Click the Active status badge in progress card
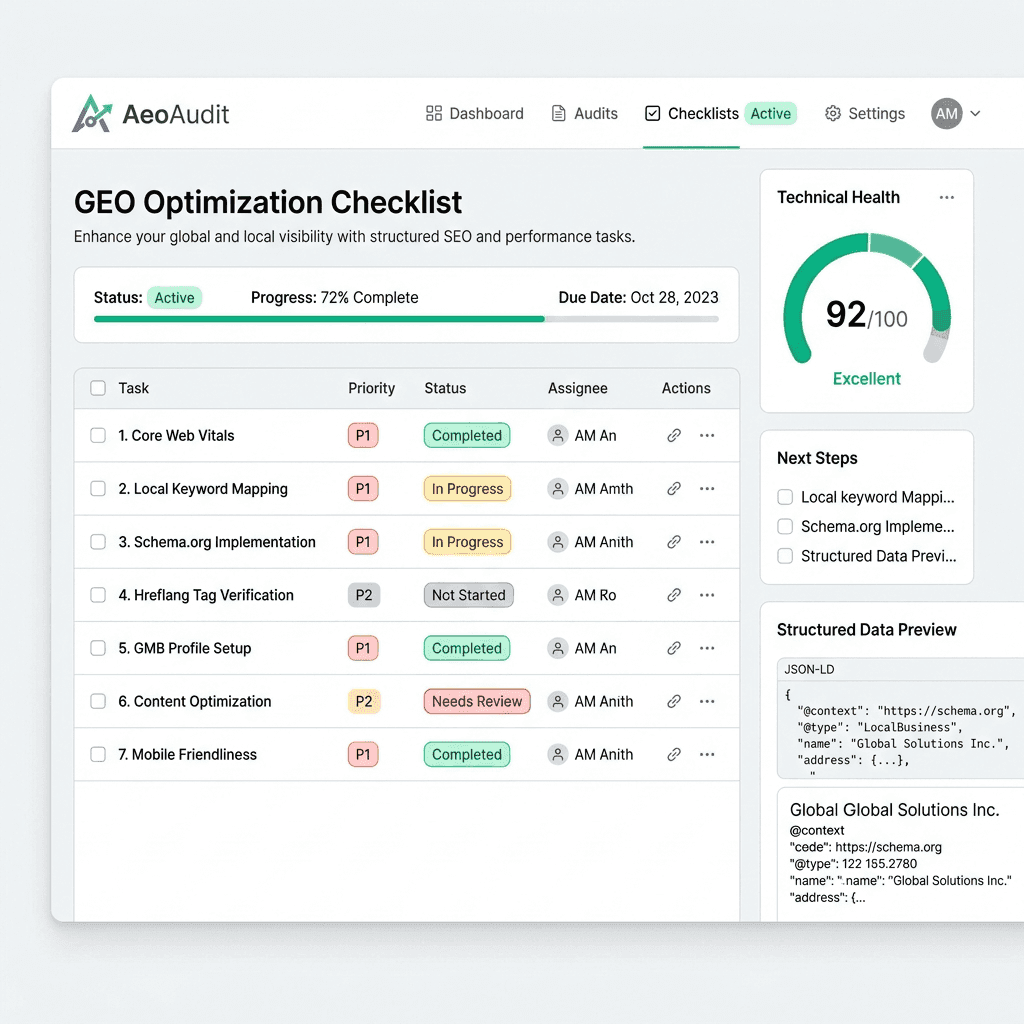 pos(174,298)
